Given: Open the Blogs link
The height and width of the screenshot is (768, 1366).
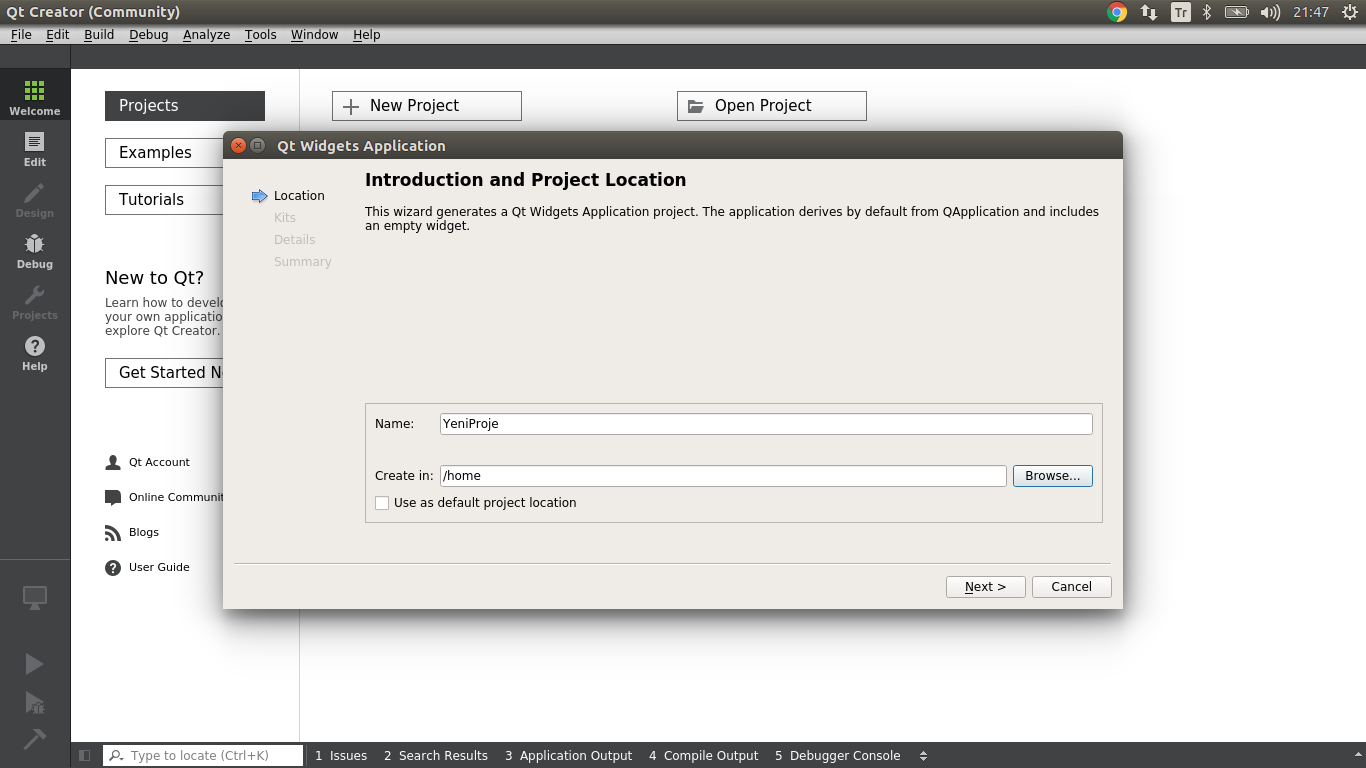Looking at the screenshot, I should (132, 533).
